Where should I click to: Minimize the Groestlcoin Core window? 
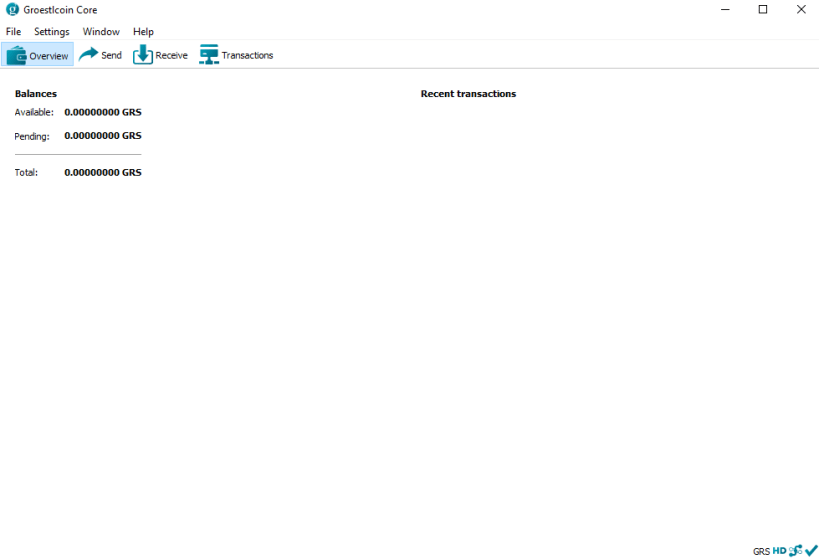[725, 9]
